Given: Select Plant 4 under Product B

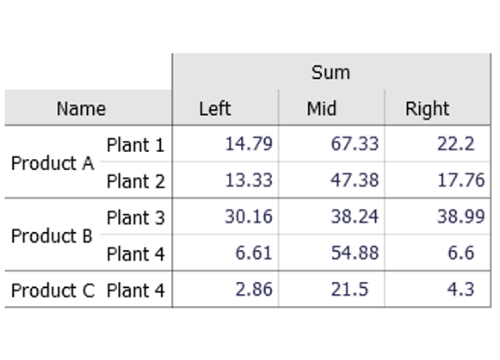Looking at the screenshot, I should coord(136,253).
